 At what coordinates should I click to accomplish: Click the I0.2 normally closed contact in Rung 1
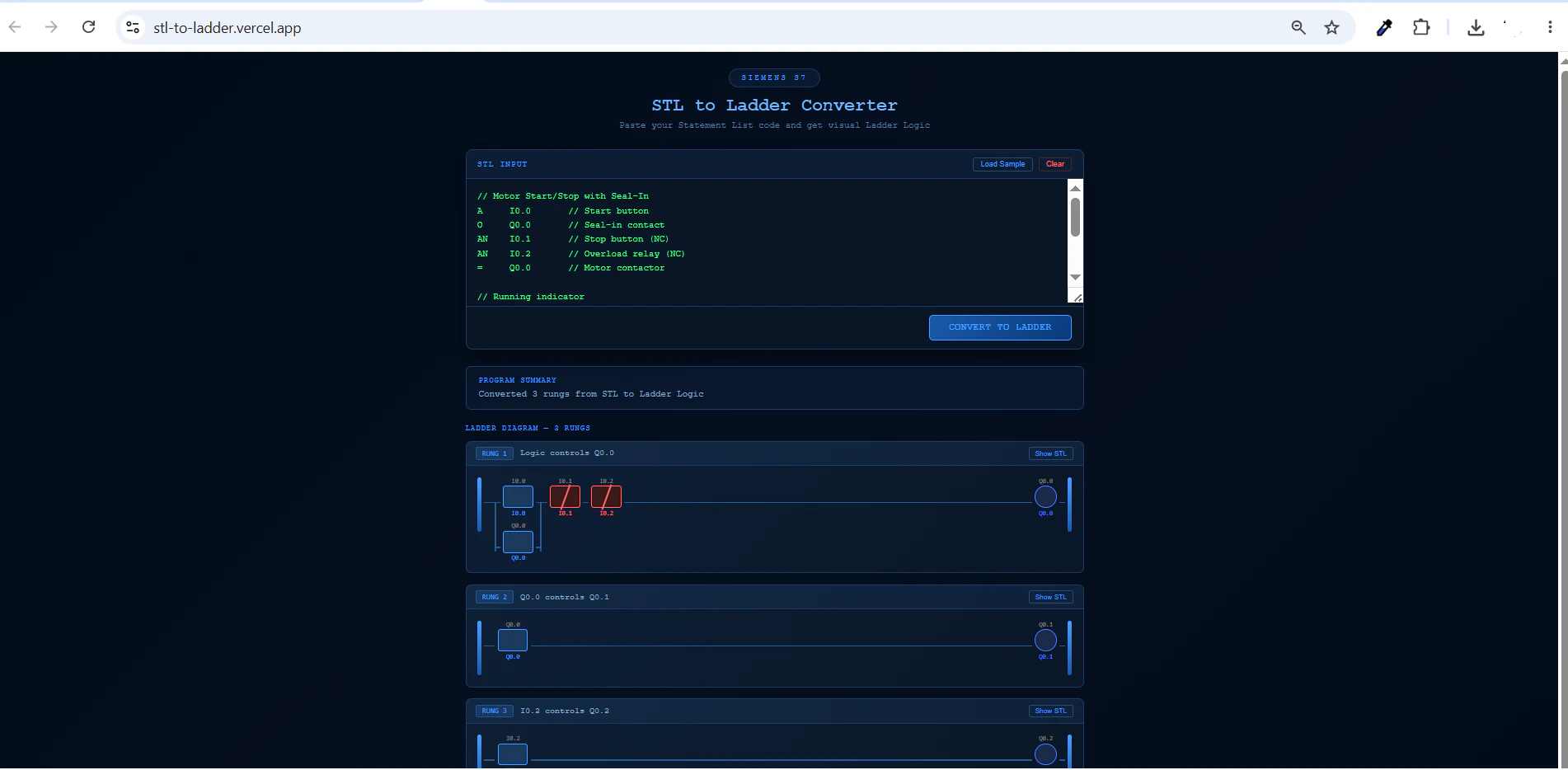(606, 497)
